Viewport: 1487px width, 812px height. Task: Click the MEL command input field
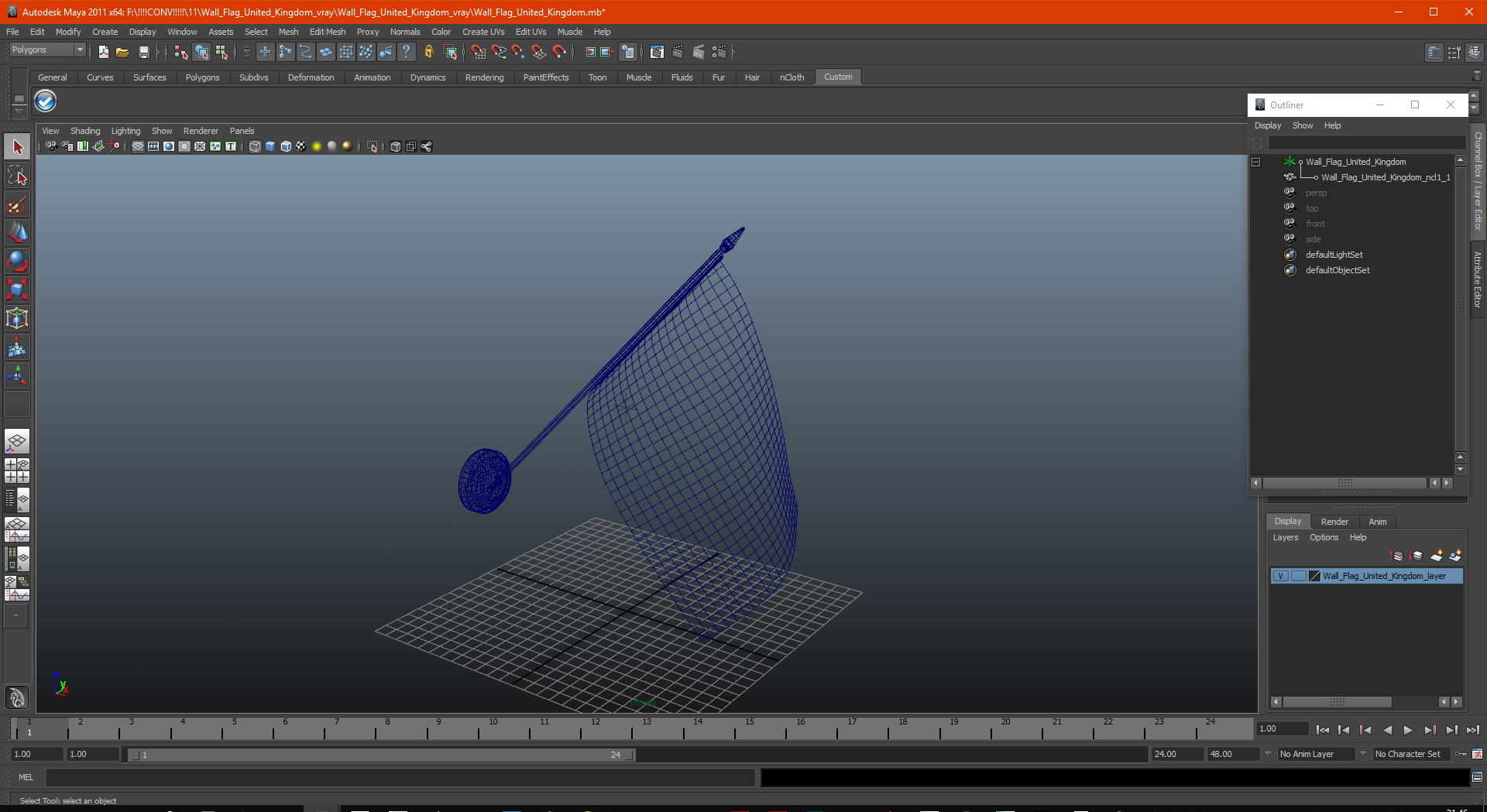pyautogui.click(x=400, y=777)
